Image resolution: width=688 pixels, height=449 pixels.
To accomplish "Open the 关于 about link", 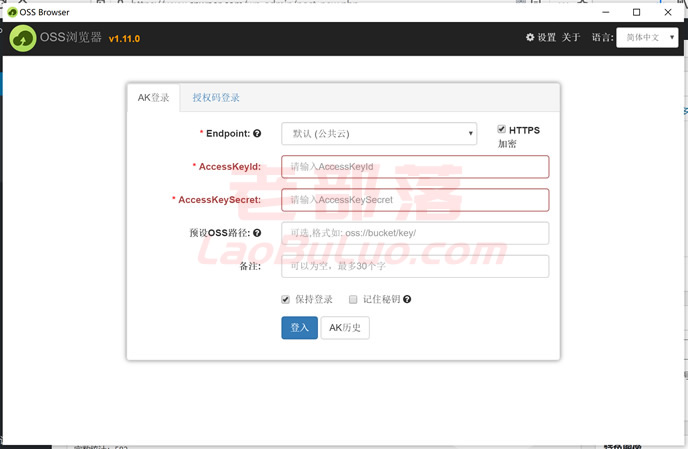I will 571,37.
